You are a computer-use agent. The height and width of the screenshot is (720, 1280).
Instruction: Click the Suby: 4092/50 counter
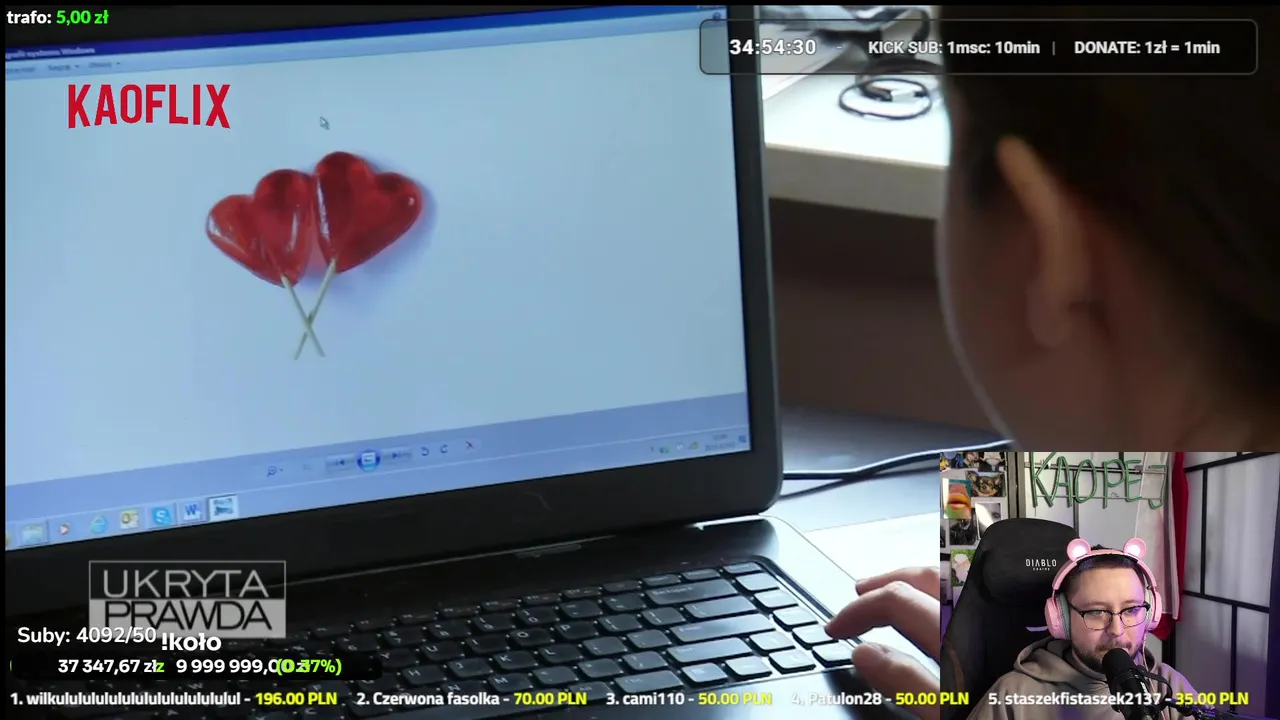coord(87,635)
